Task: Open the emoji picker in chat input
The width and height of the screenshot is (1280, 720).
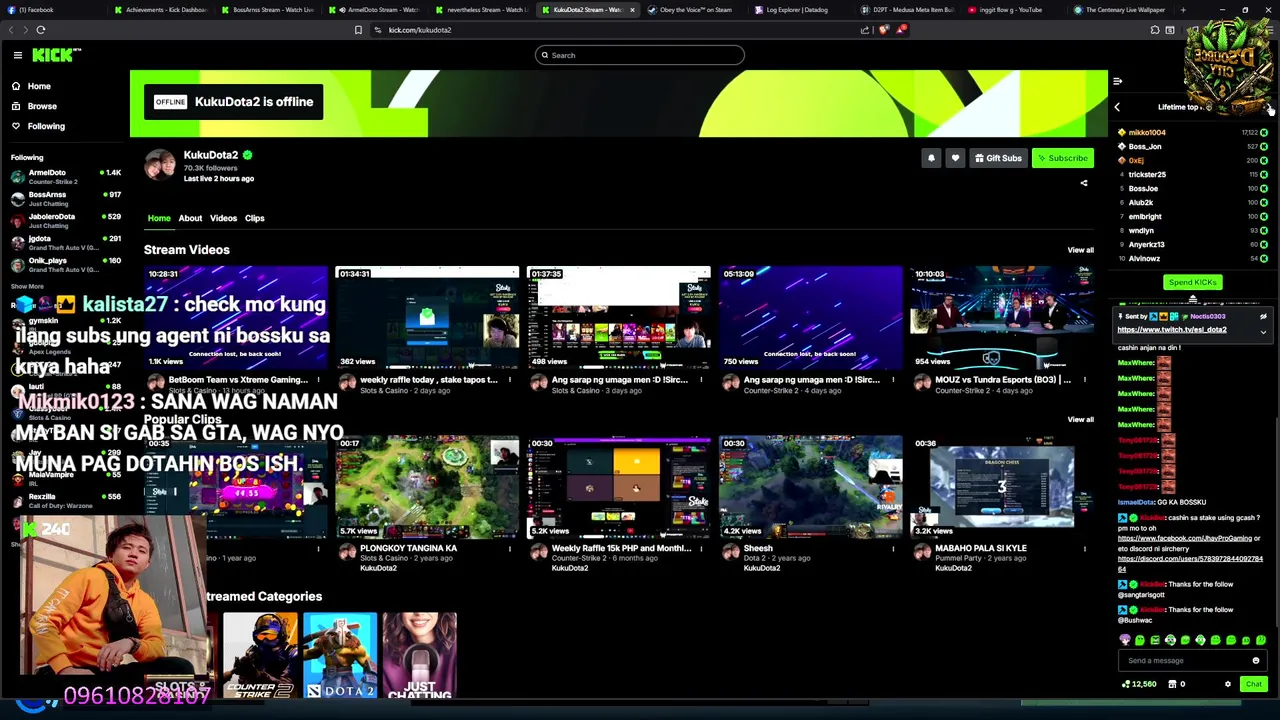Action: click(x=1256, y=660)
